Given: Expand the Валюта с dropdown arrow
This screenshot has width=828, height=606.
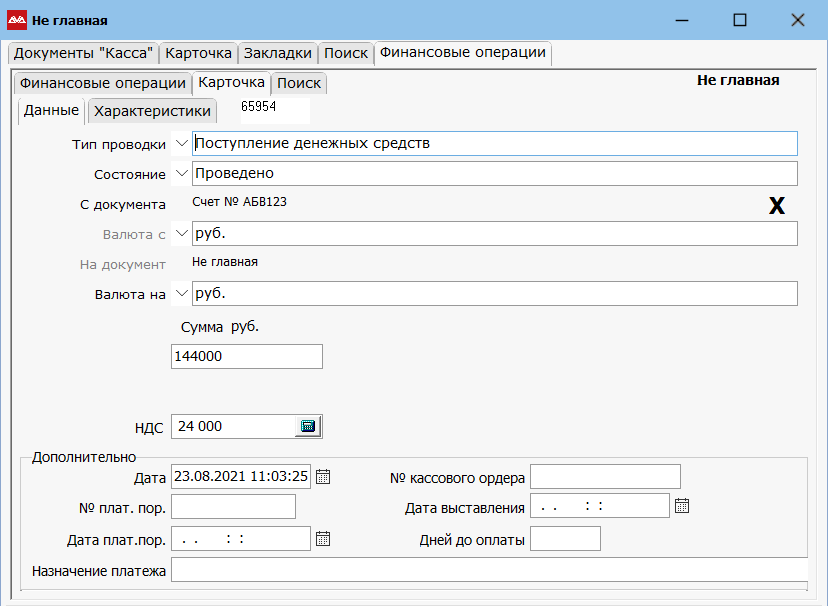Looking at the screenshot, I should (x=181, y=233).
